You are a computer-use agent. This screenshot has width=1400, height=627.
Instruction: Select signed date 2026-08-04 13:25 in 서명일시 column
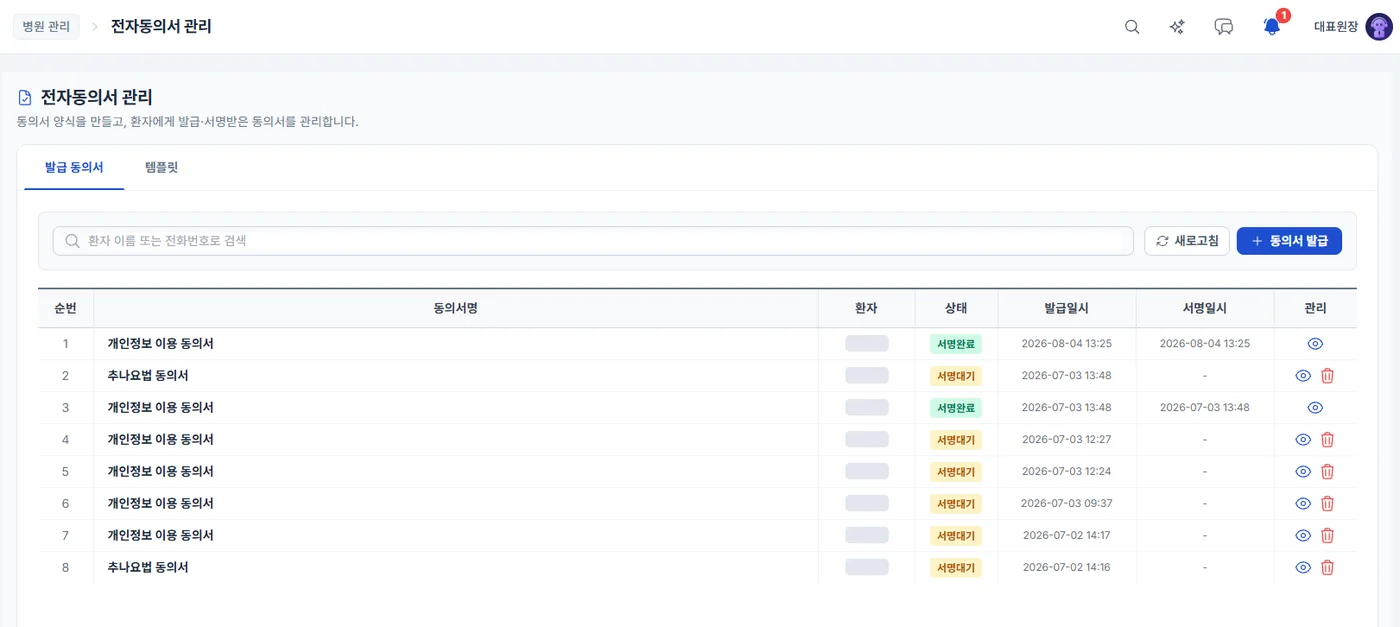tap(1205, 344)
